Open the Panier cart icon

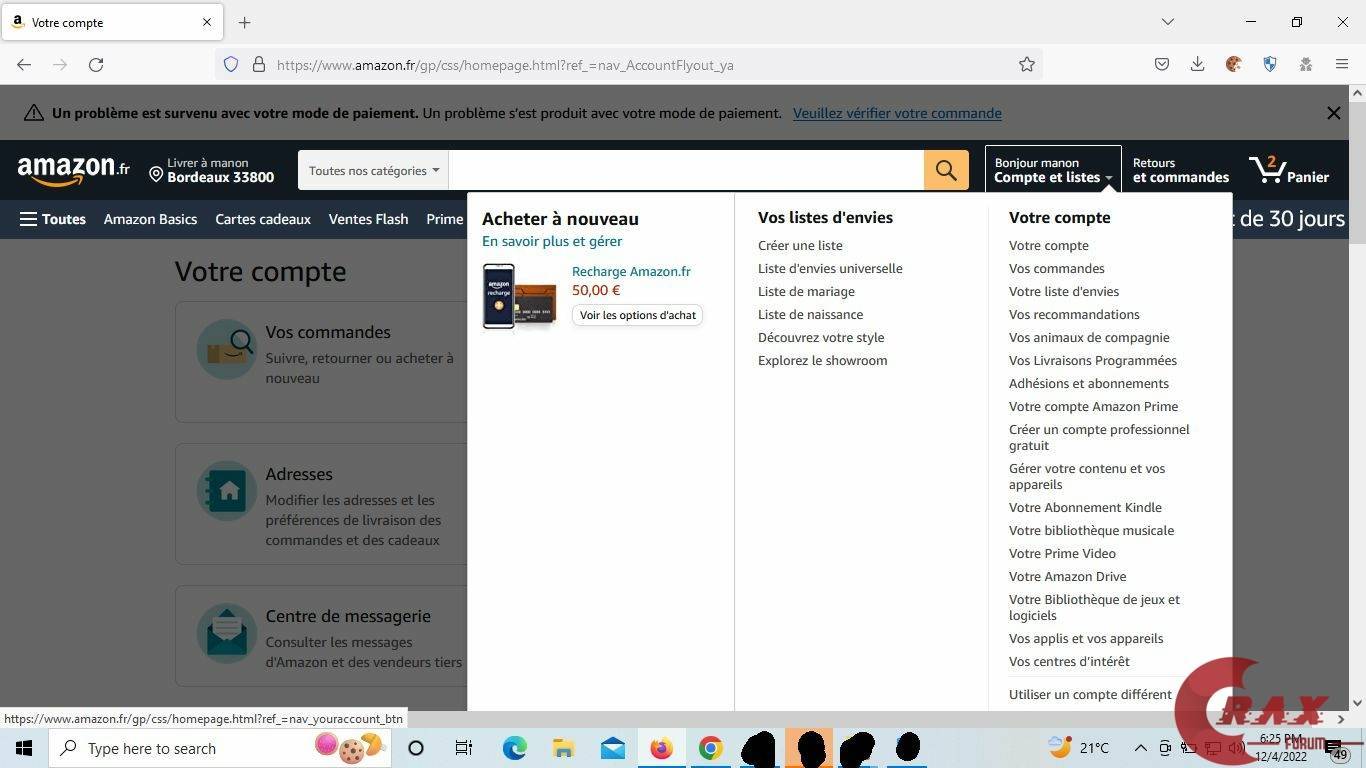pos(1289,170)
